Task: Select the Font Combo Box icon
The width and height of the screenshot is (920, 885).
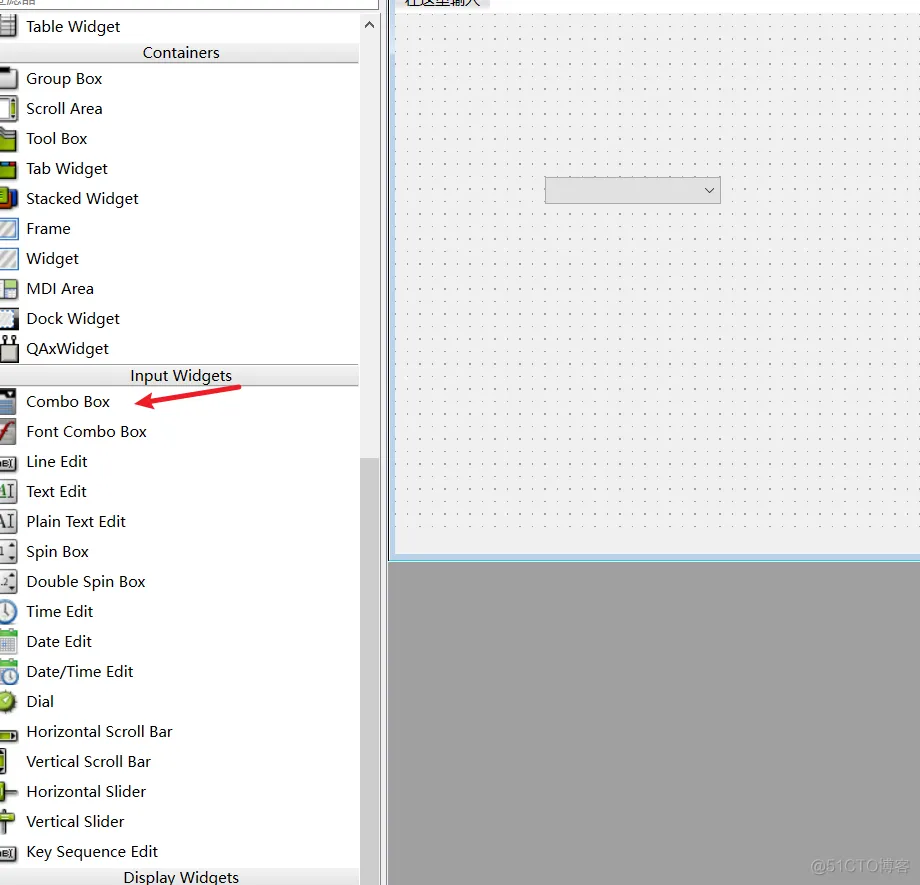Action: tap(8, 432)
